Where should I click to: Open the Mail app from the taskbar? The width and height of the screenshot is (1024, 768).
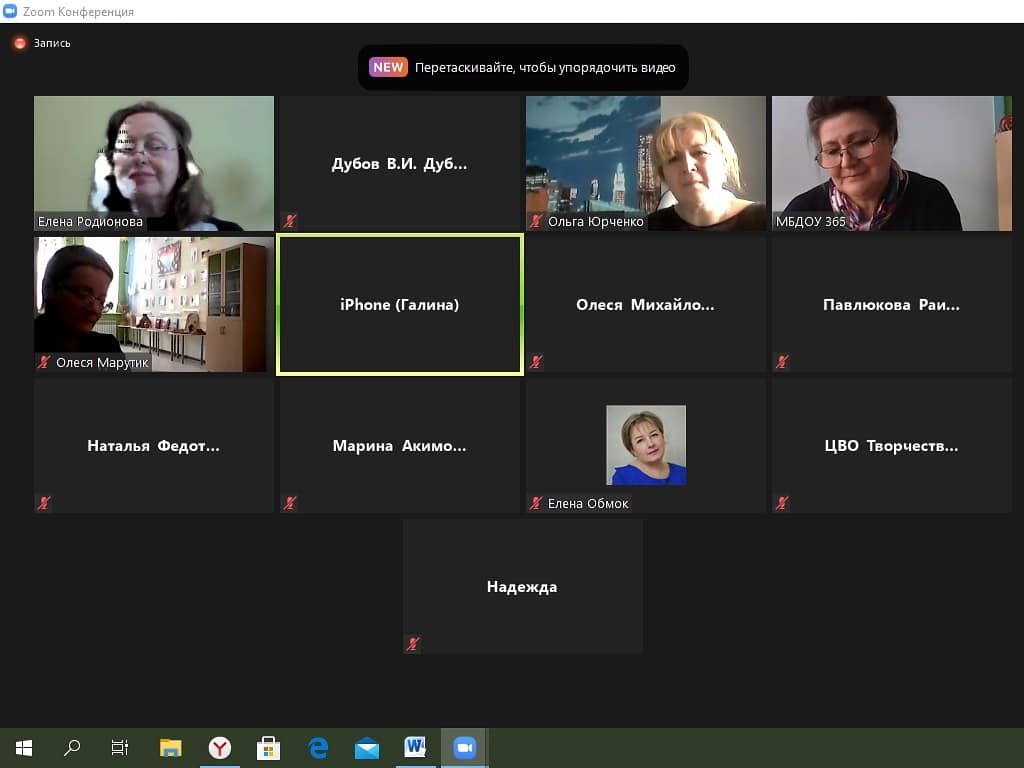367,748
